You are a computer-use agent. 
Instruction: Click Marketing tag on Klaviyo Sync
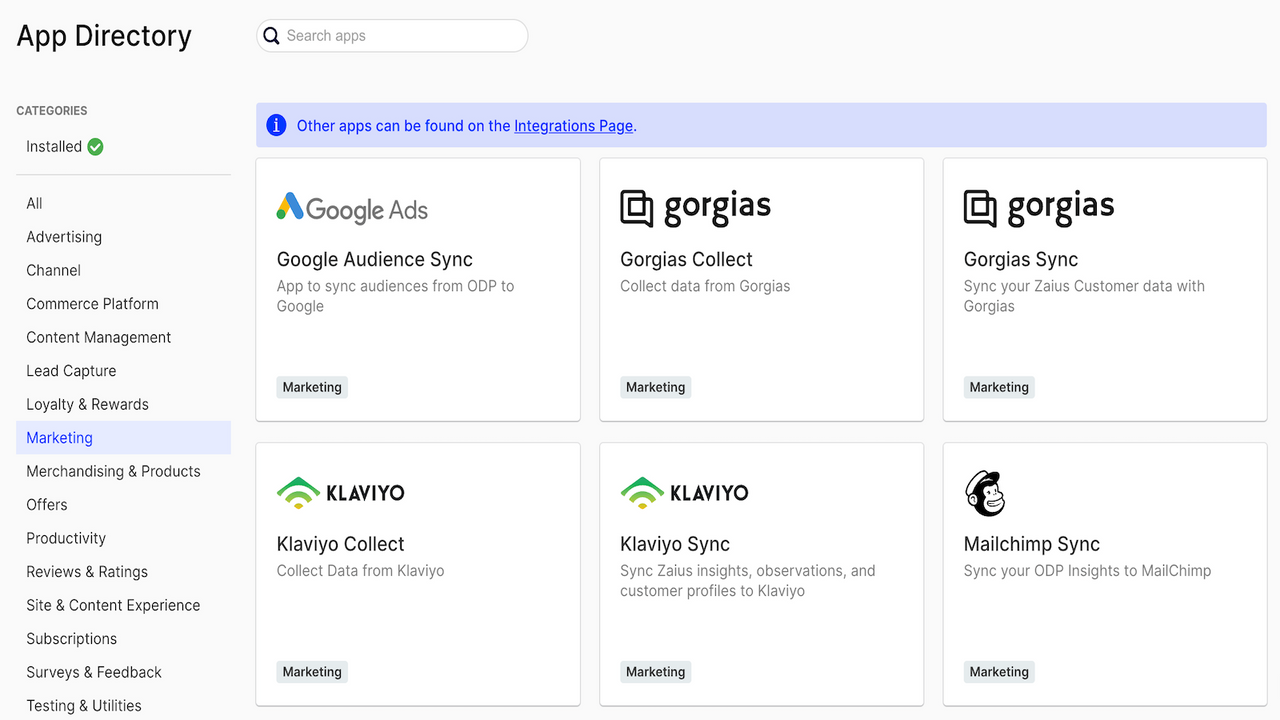tap(656, 672)
